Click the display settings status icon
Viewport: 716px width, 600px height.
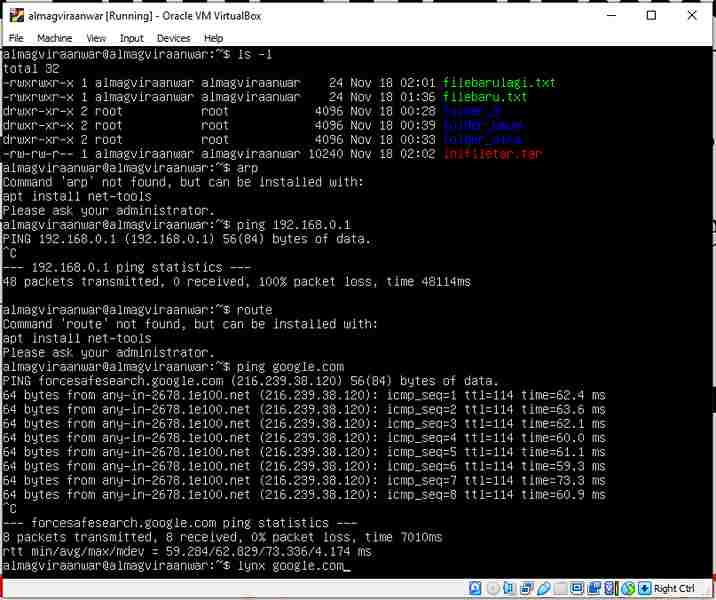coord(577,588)
